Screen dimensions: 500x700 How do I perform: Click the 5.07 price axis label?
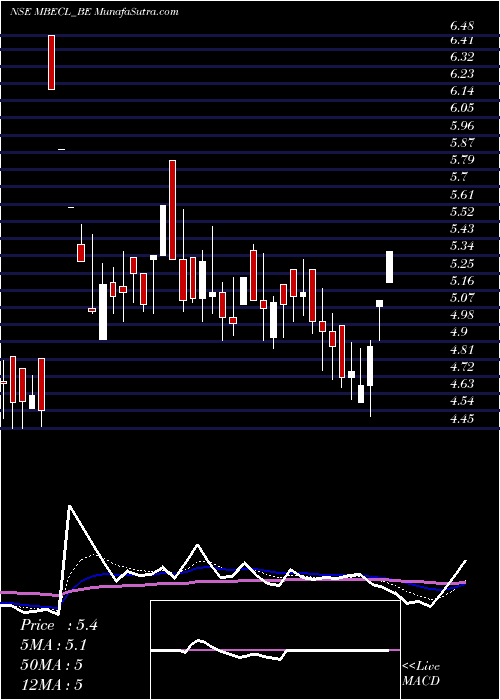click(x=462, y=298)
